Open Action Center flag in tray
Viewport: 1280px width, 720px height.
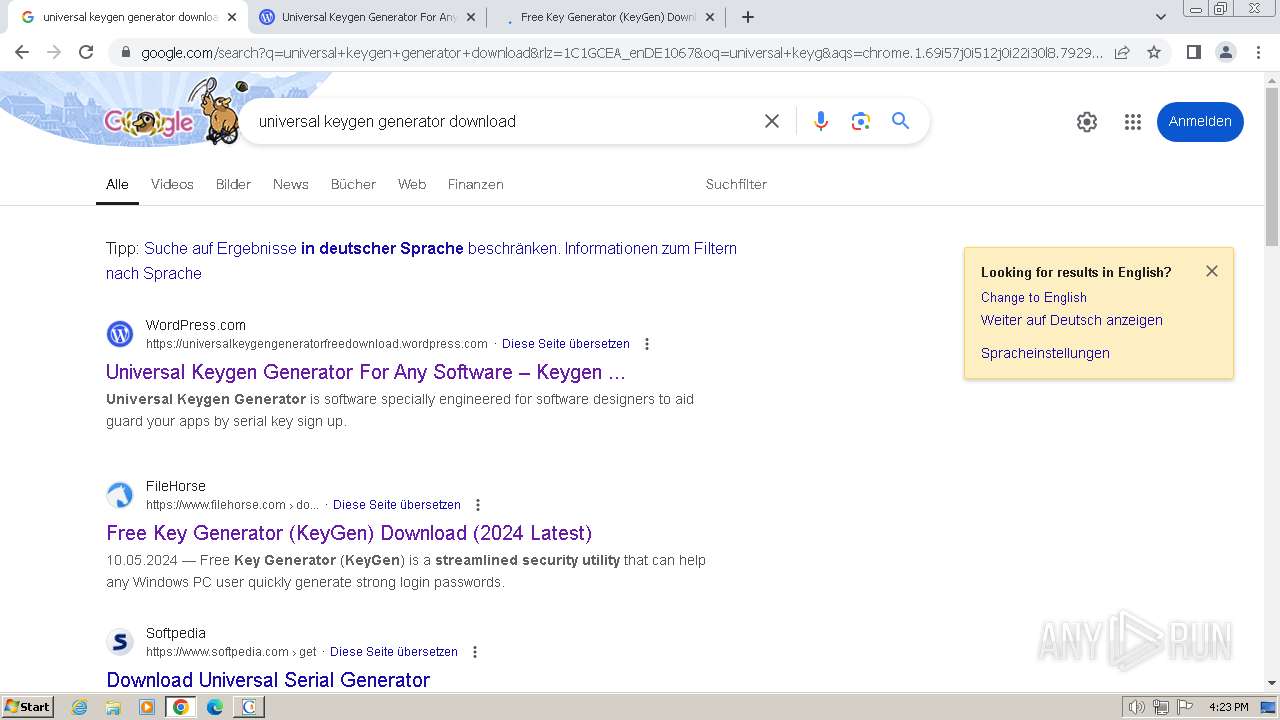point(1185,707)
